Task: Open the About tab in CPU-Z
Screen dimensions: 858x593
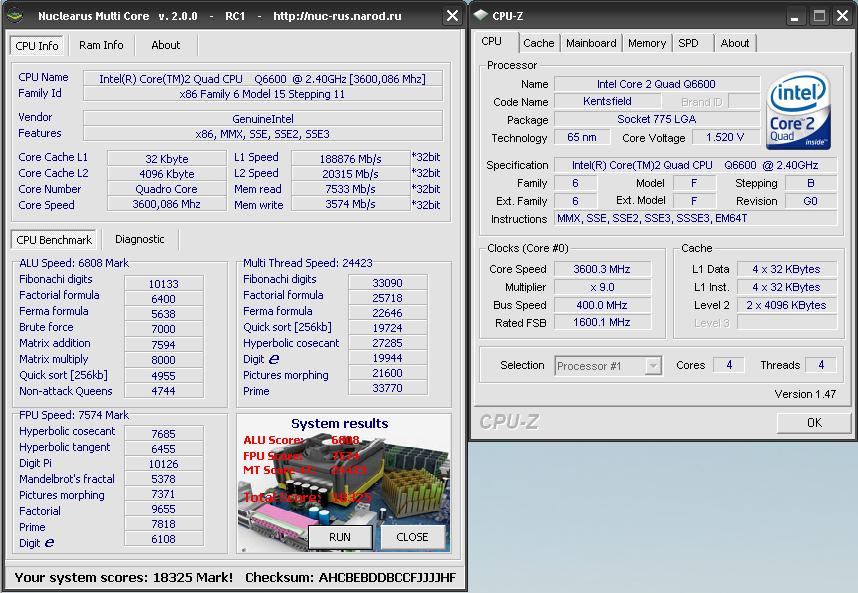Action: (x=734, y=43)
